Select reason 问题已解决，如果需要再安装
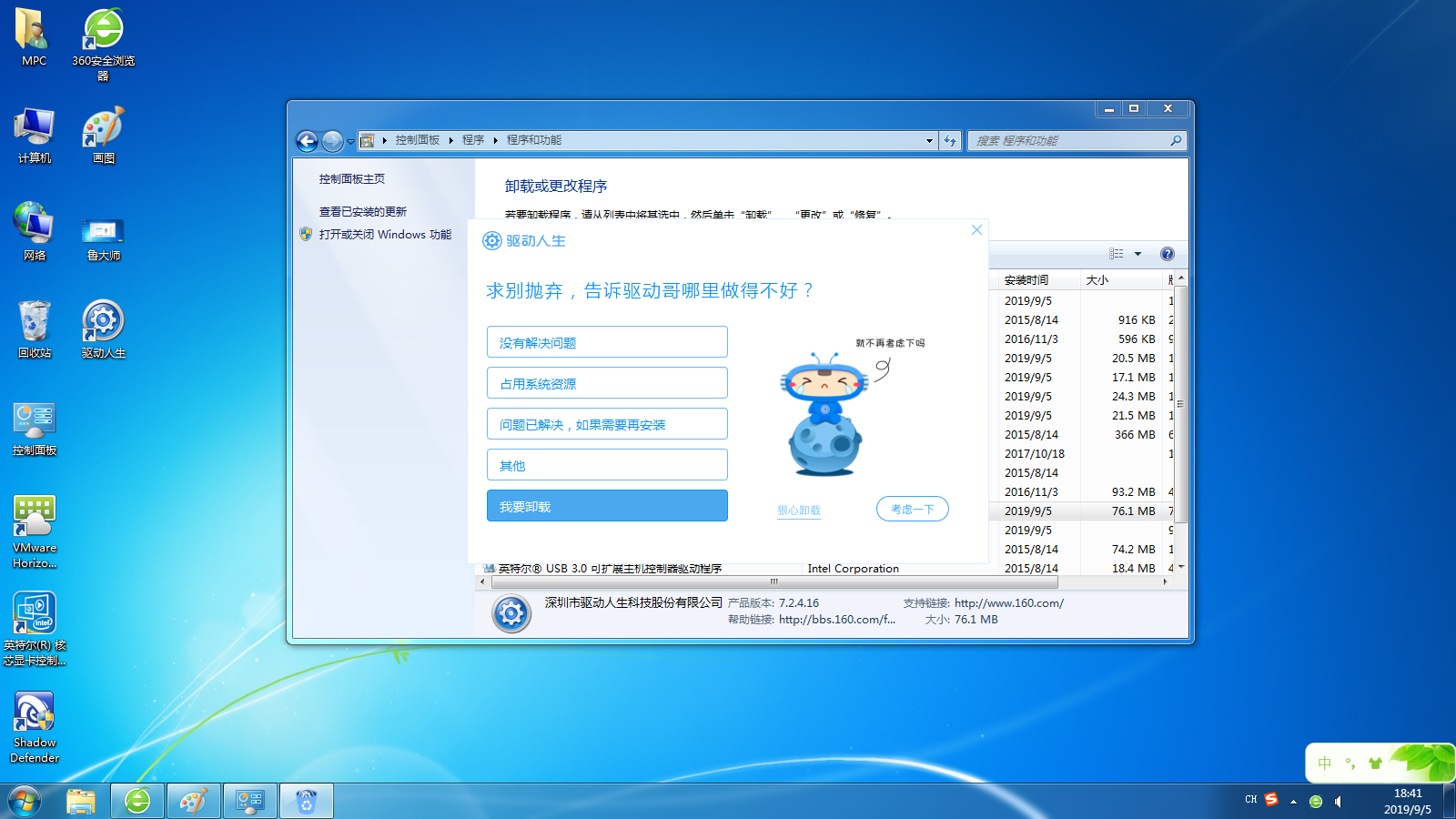This screenshot has width=1456, height=819. pyautogui.click(x=607, y=424)
